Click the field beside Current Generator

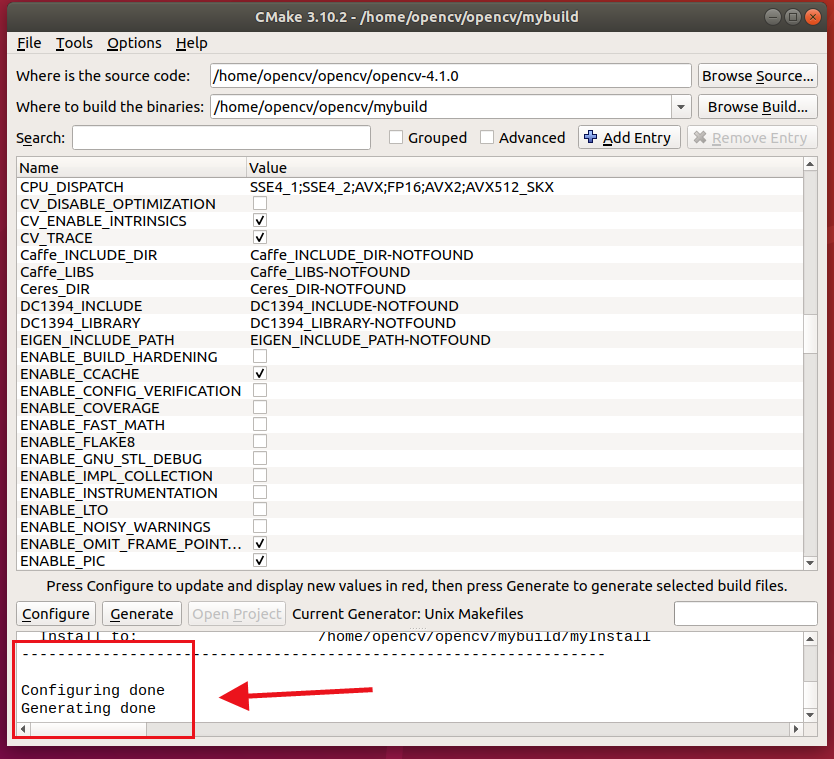tap(745, 614)
